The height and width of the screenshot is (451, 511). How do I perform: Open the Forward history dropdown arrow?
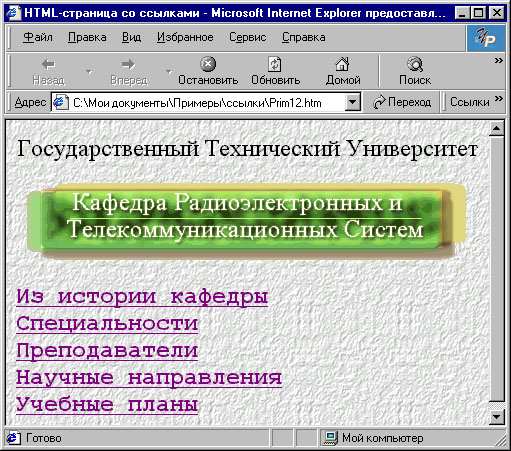169,71
